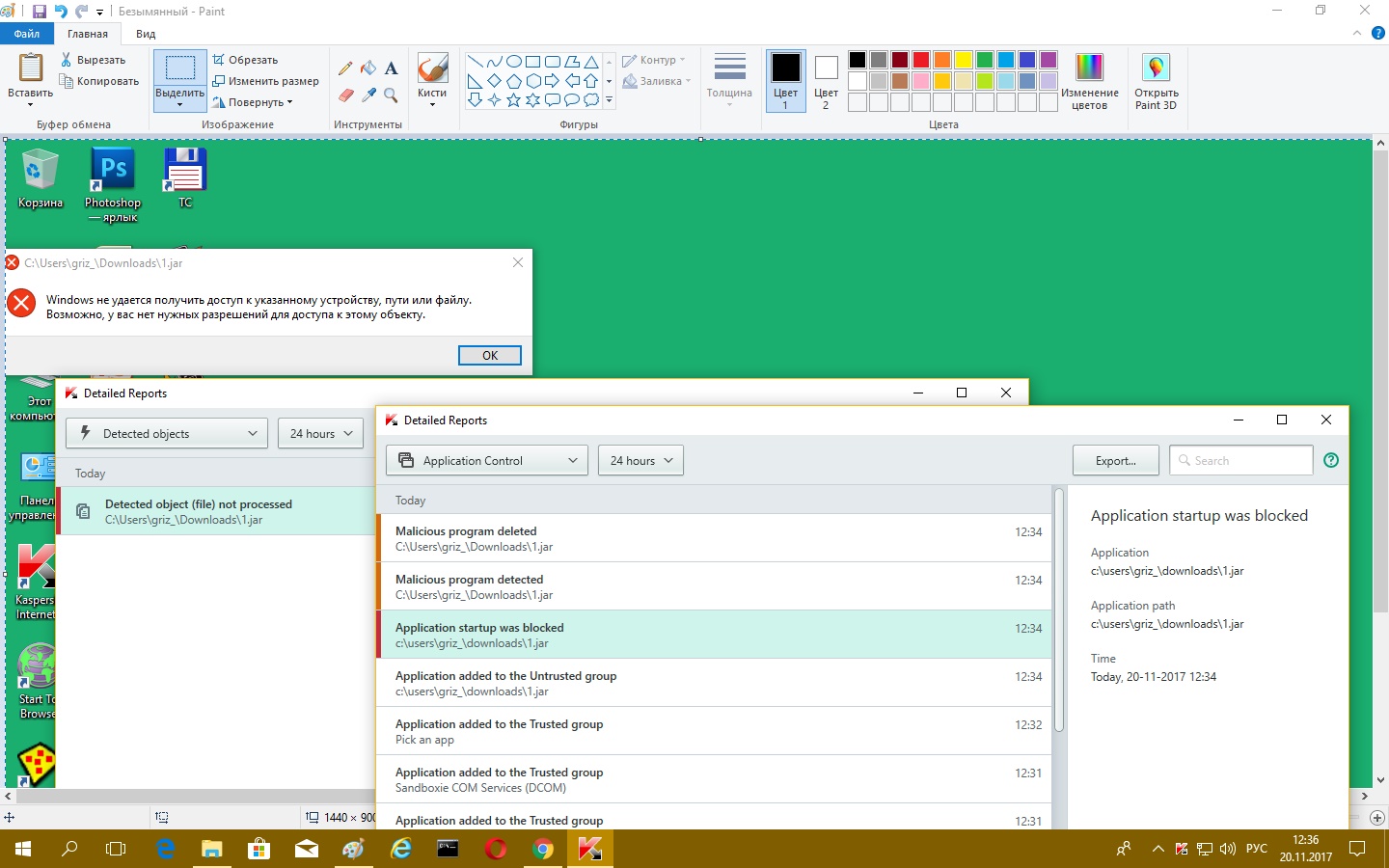Choose the Text tool (A)
Viewport: 1389px width, 868px height.
pos(391,68)
